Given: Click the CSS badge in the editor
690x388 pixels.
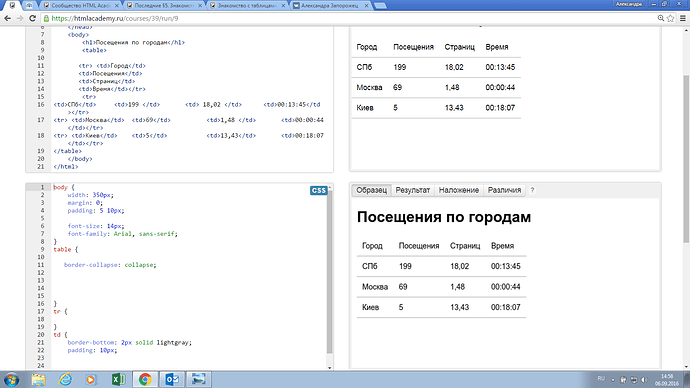Looking at the screenshot, I should pos(318,190).
